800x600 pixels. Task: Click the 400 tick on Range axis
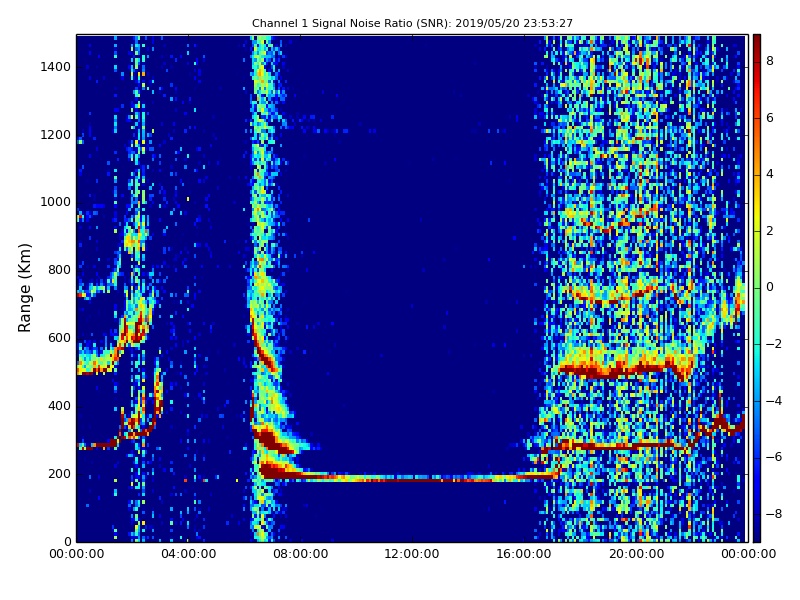coord(59,406)
